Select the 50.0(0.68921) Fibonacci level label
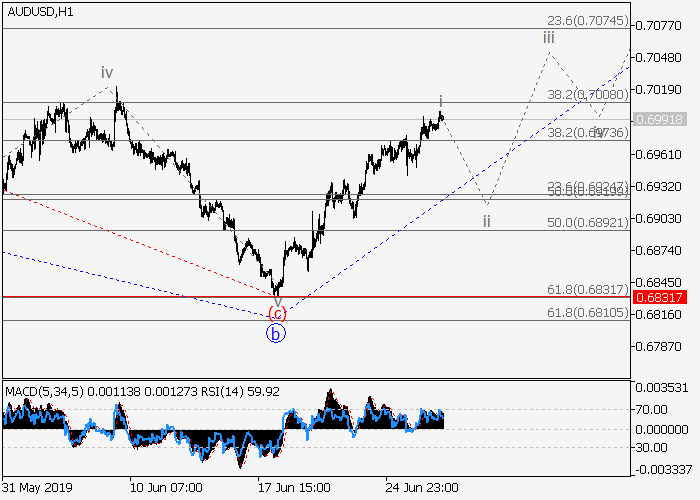The width and height of the screenshot is (700, 500). coord(586,222)
